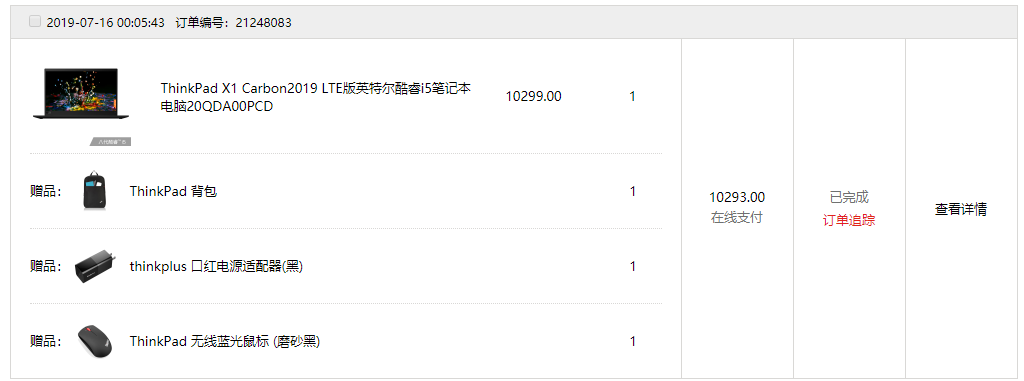Image resolution: width=1024 pixels, height=381 pixels.
Task: Click the 查看详情 view details button
Action: pyautogui.click(x=961, y=209)
